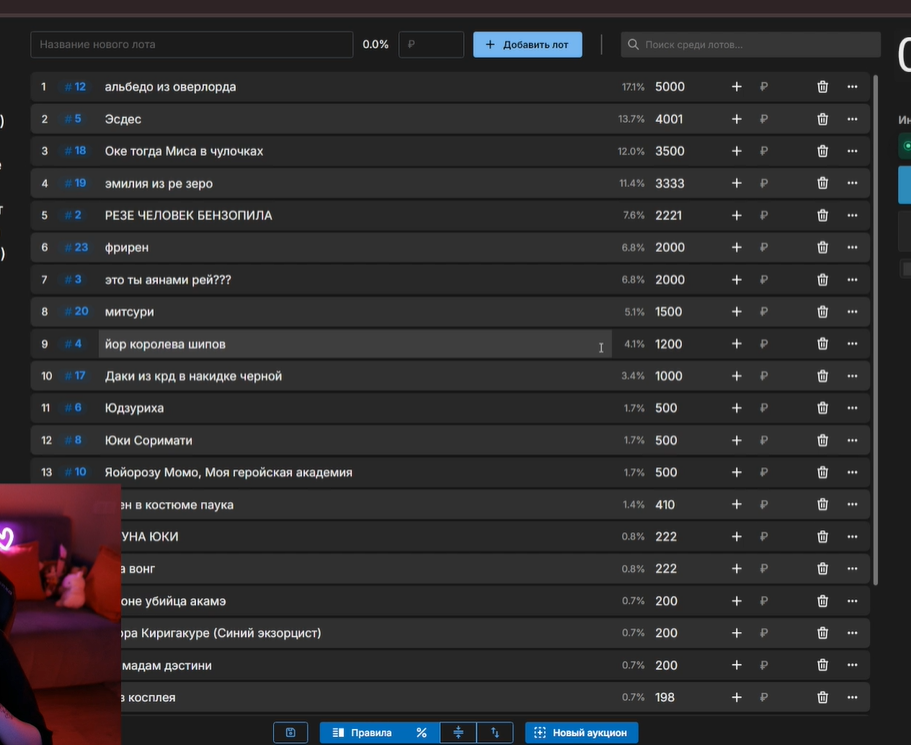The image size is (911, 745).
Task: Click ruble icon on мадам дэстини row
Action: coord(763,665)
